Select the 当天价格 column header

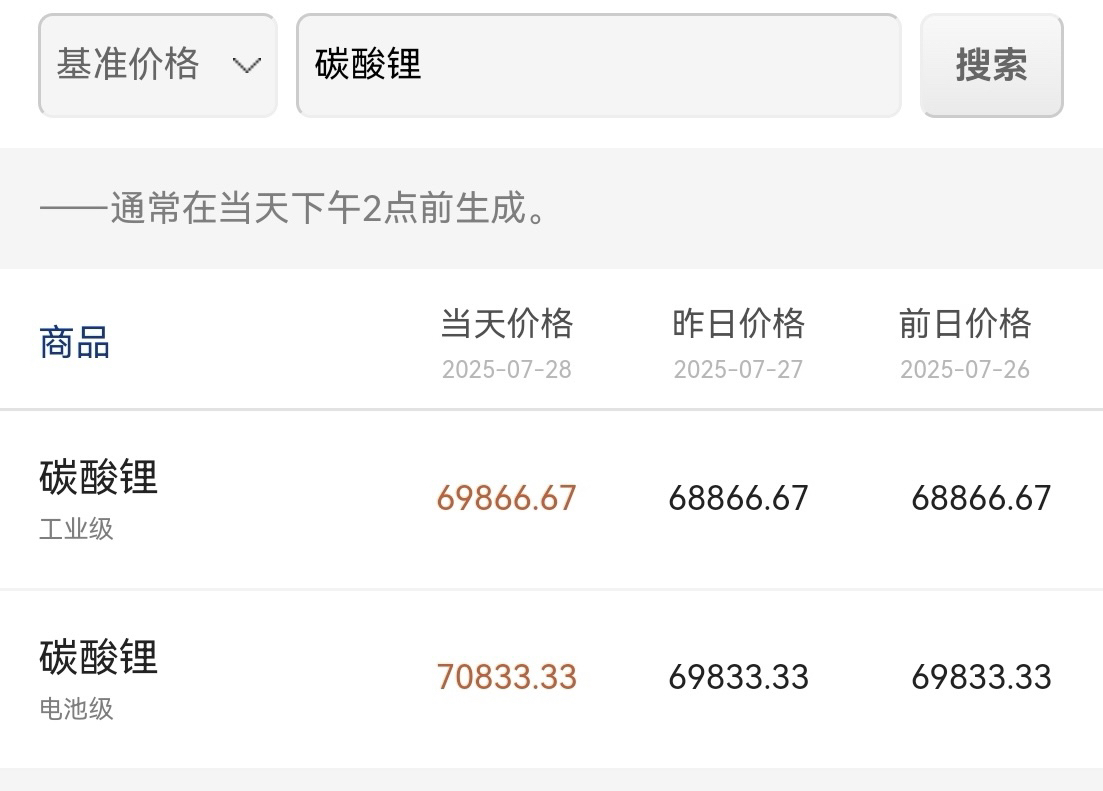506,324
